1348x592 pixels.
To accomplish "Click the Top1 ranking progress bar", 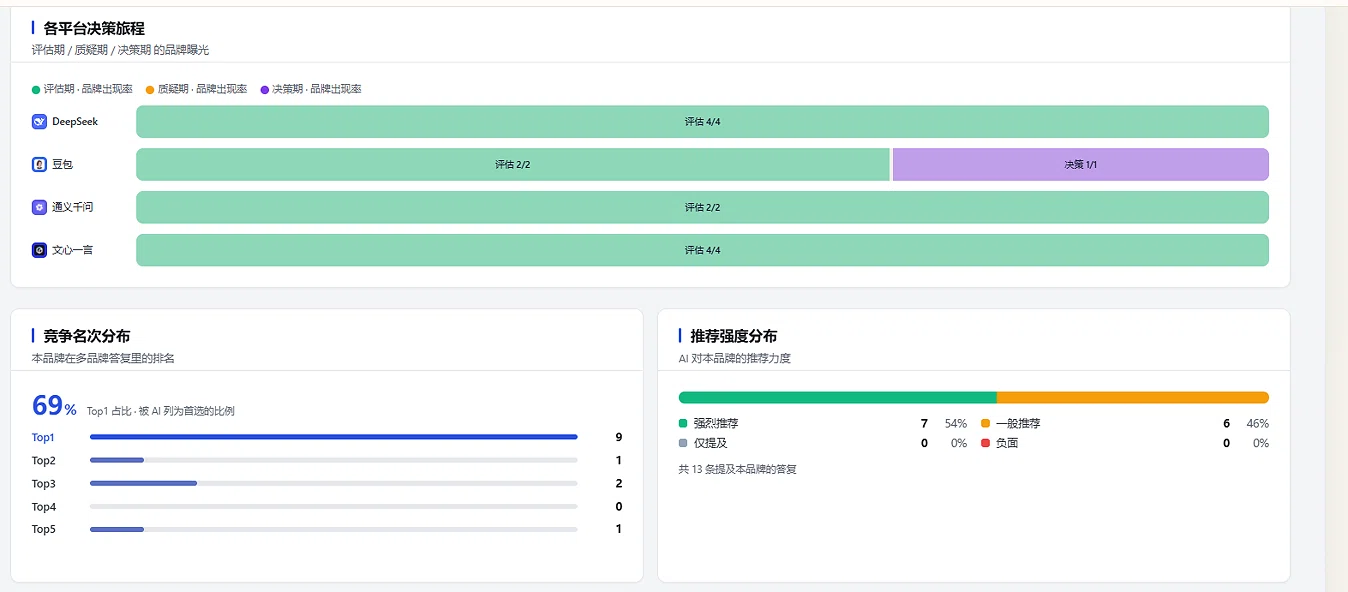I will 334,437.
